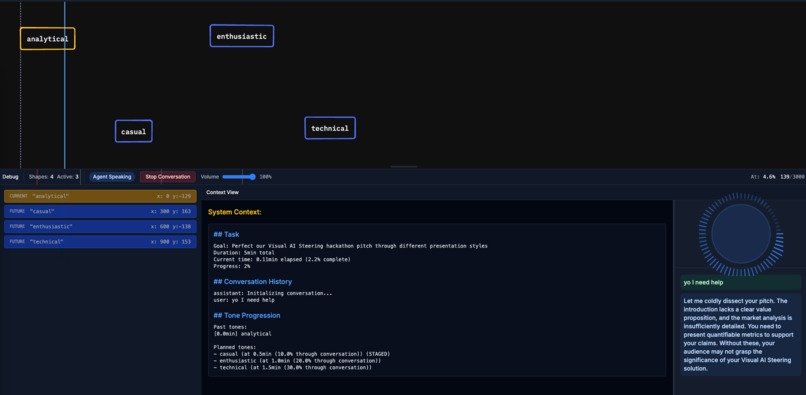Adjust the Volume slider
Viewport: 806px width, 395px height.
[x=239, y=177]
